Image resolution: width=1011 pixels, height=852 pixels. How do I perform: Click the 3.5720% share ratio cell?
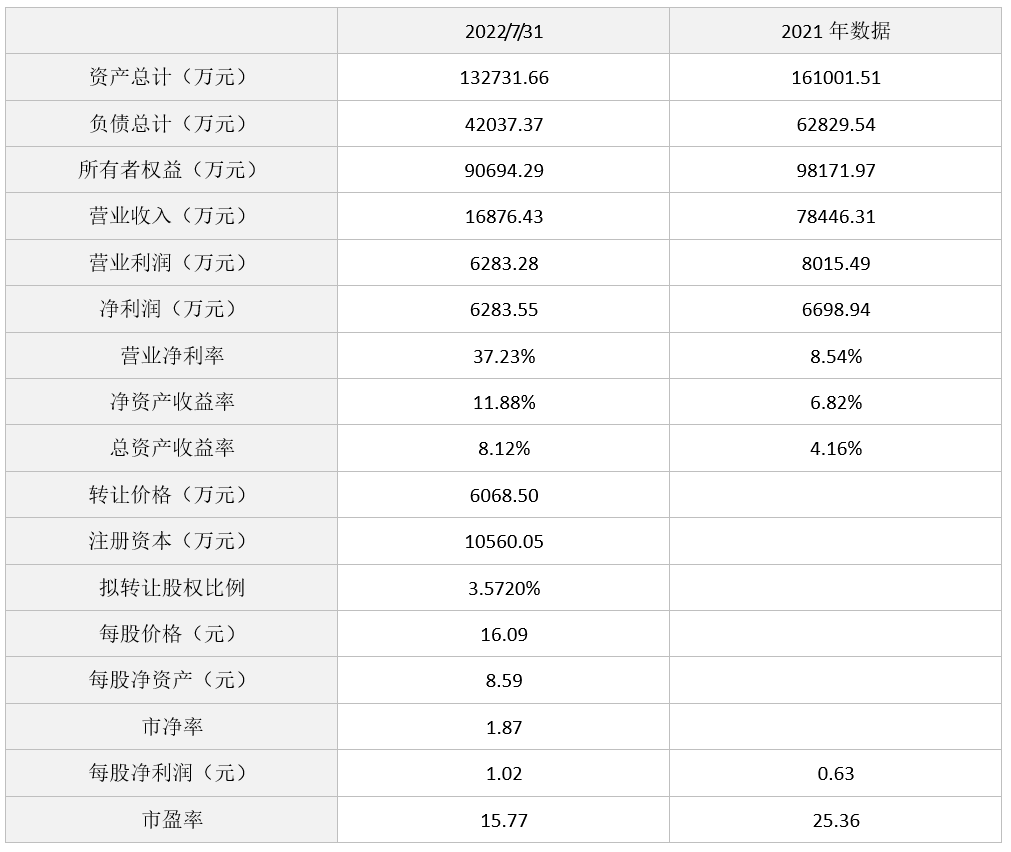point(504,589)
